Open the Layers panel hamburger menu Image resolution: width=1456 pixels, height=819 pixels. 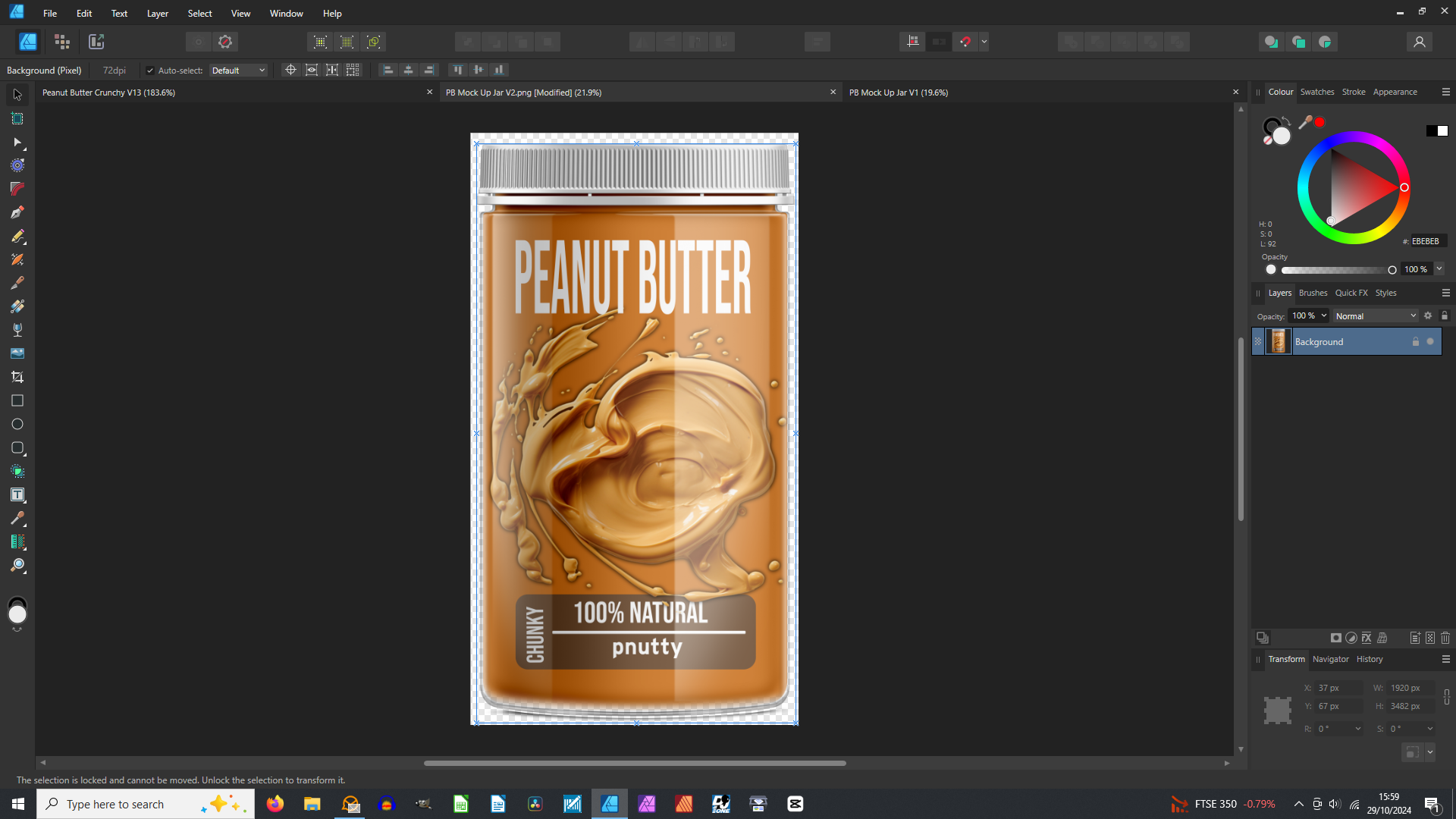(x=1446, y=293)
